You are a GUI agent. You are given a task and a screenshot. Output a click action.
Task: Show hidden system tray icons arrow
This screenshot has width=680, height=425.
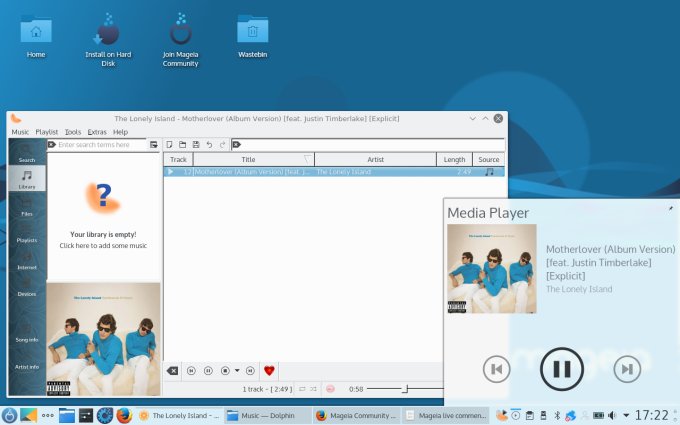(x=626, y=414)
